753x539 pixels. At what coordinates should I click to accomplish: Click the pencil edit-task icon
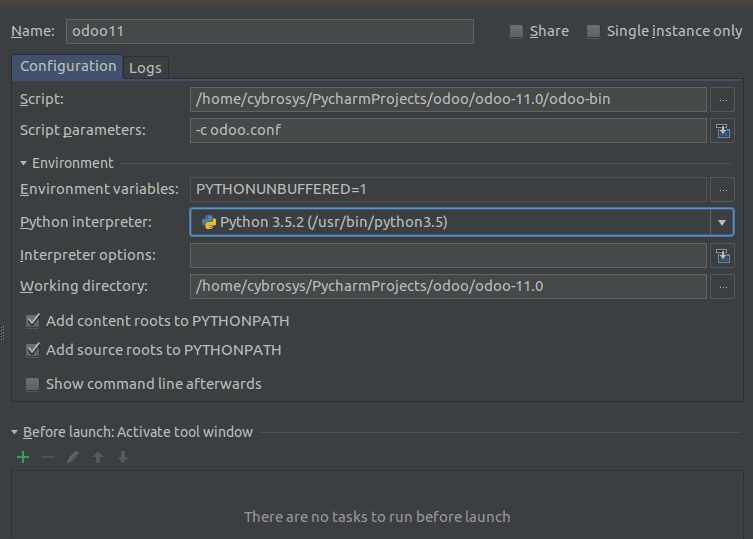pyautogui.click(x=73, y=457)
